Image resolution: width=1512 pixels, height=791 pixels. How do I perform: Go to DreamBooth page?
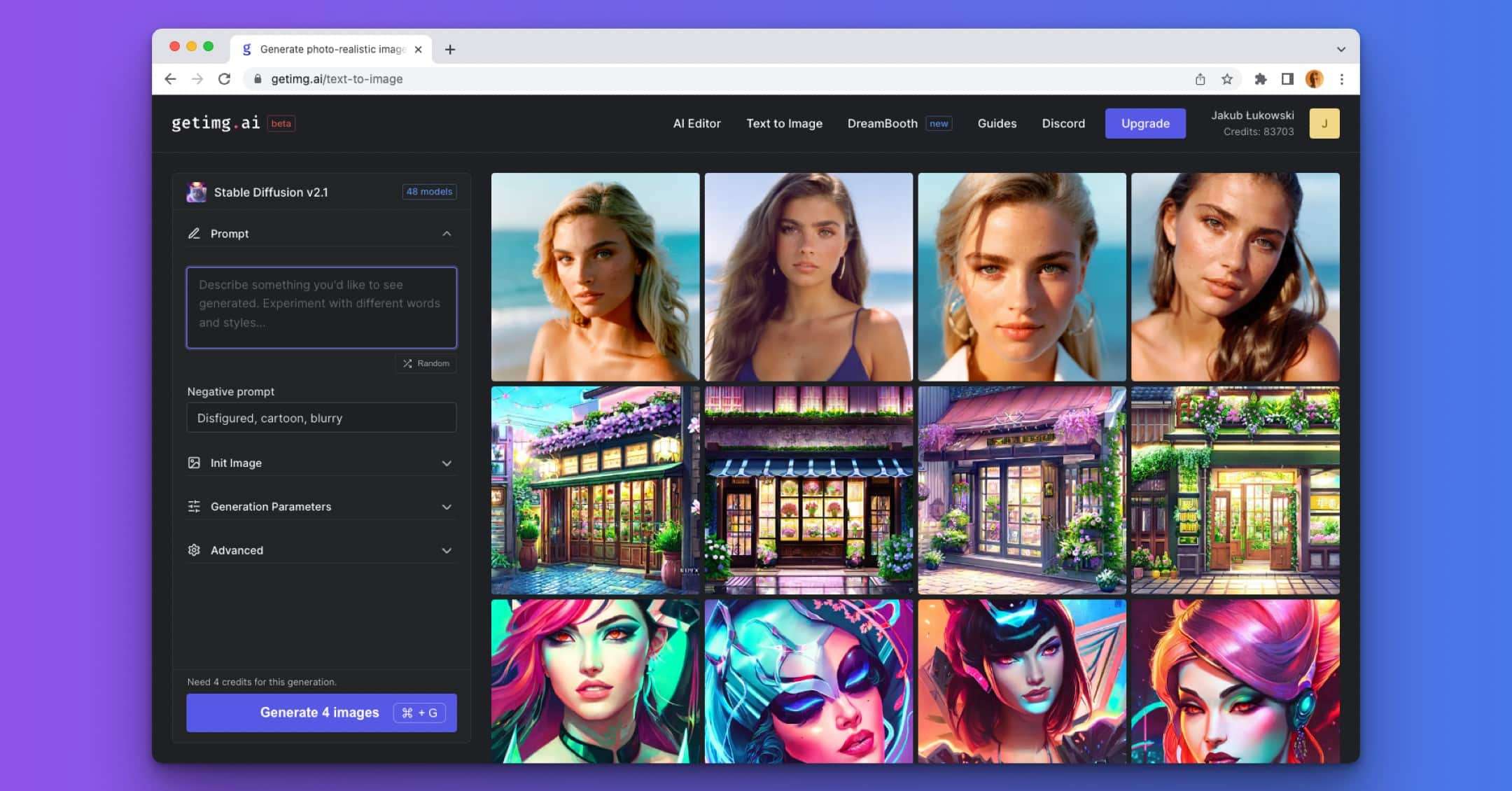tap(882, 123)
